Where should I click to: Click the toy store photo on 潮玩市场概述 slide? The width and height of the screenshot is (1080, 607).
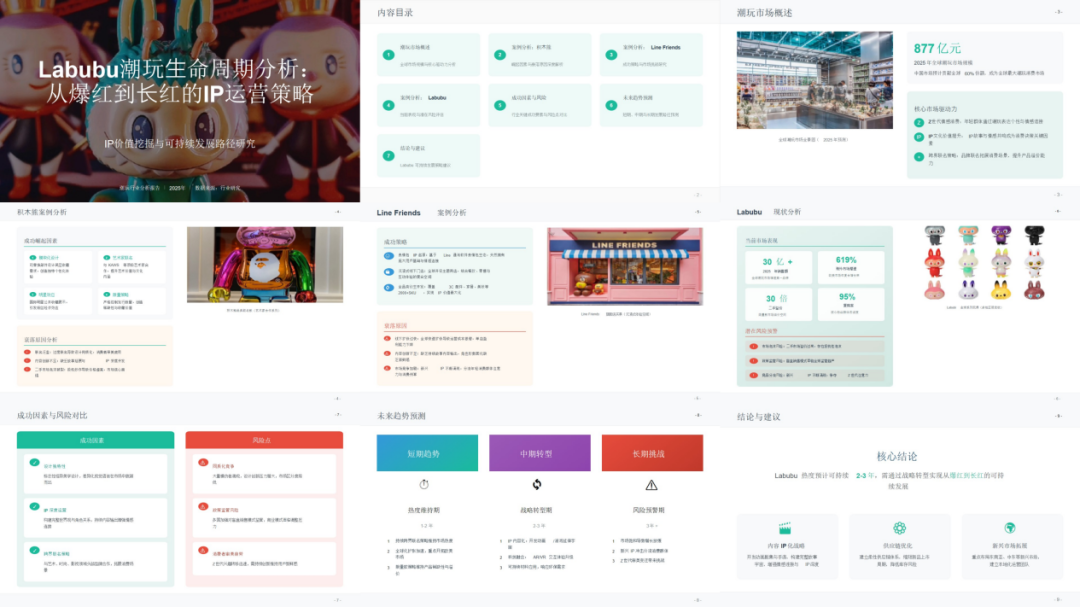[815, 80]
